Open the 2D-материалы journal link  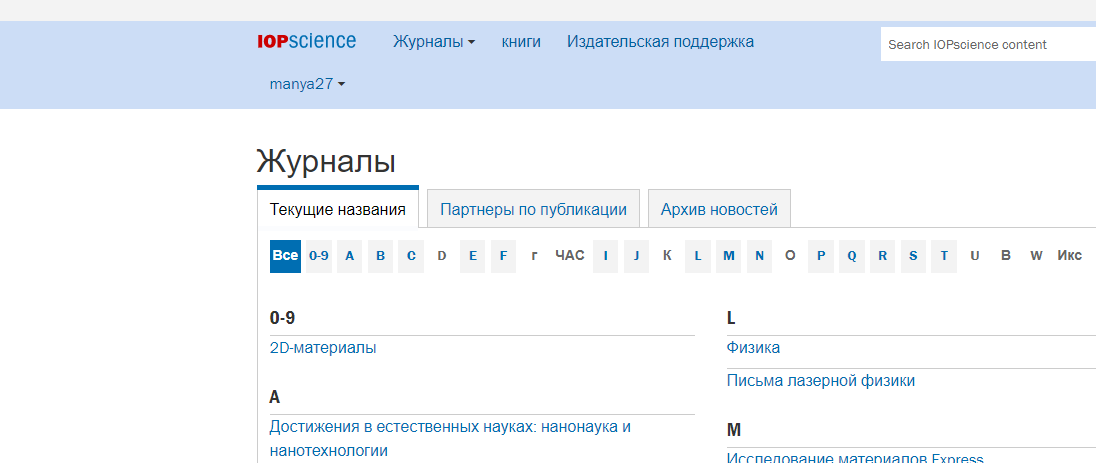pyautogui.click(x=323, y=348)
